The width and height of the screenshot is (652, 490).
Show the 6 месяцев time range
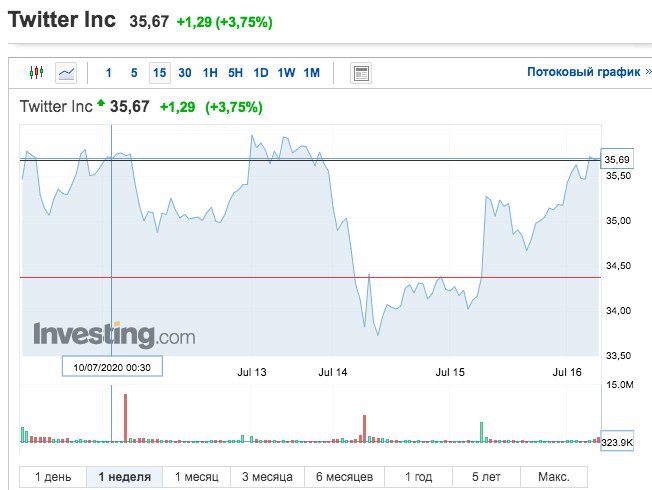point(344,477)
